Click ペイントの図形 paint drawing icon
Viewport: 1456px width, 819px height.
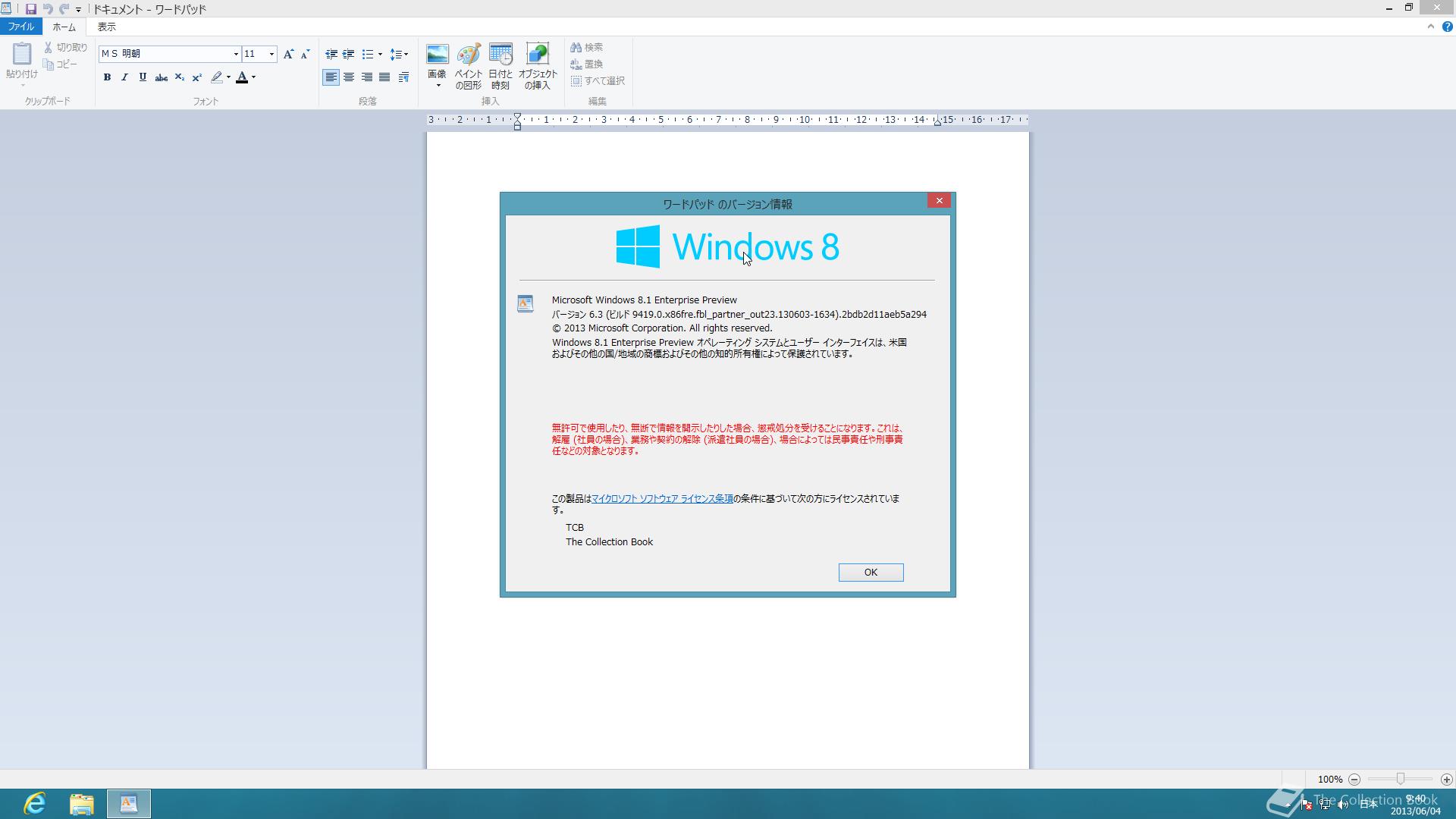coord(469,66)
